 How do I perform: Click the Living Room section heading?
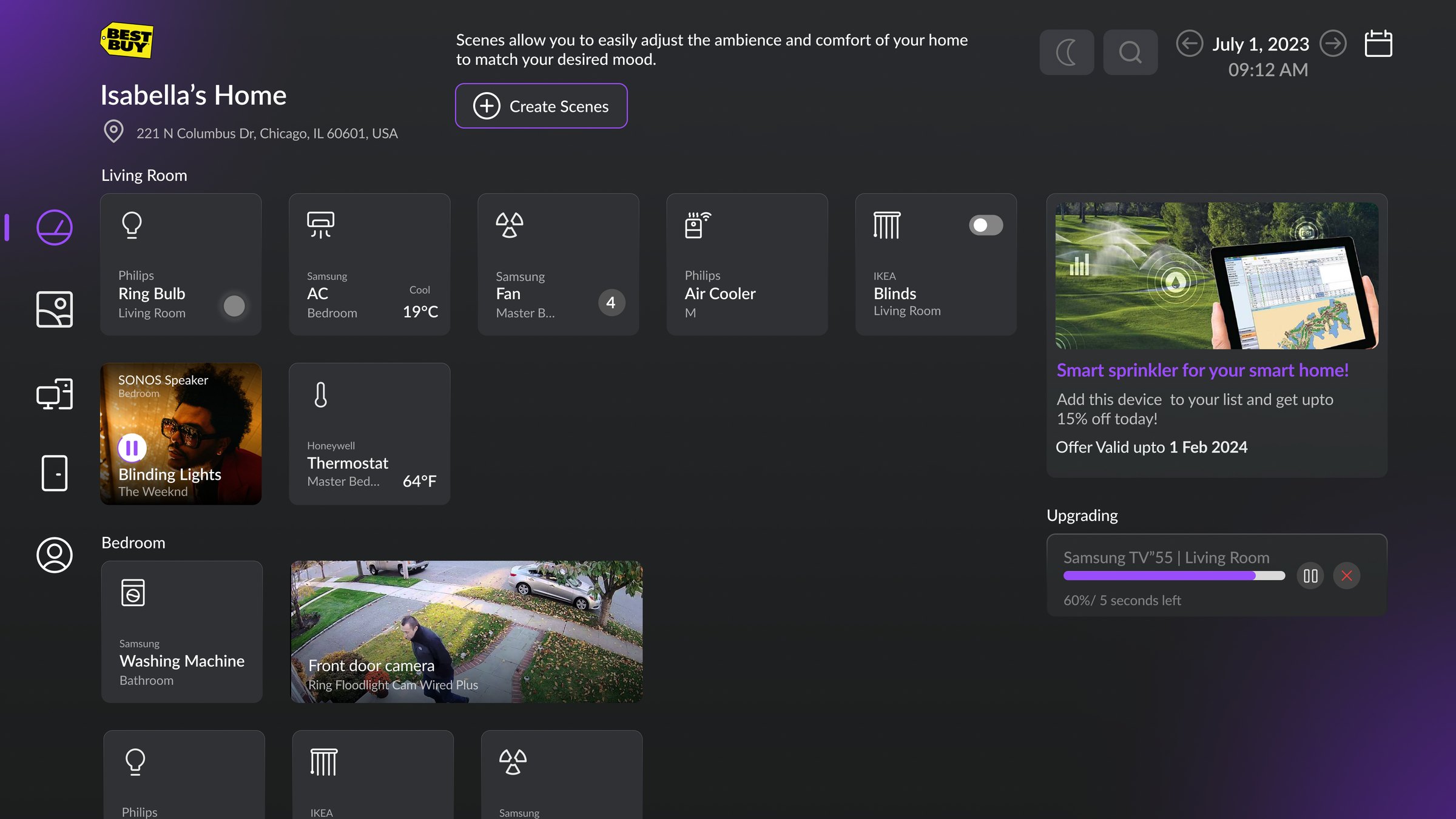coord(144,175)
